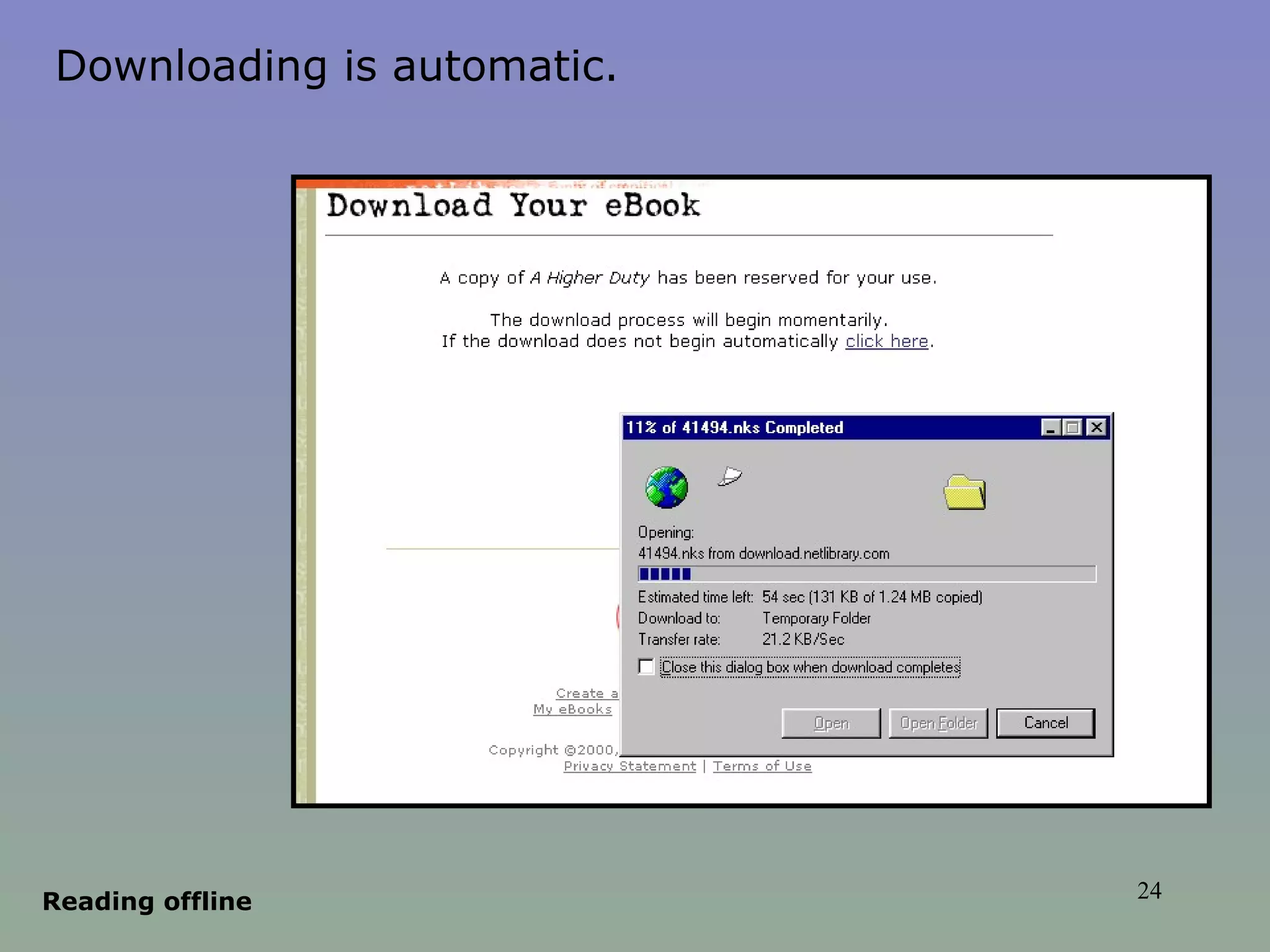Minimize the download progress dialog
This screenshot has height=952, width=1270.
click(1050, 428)
